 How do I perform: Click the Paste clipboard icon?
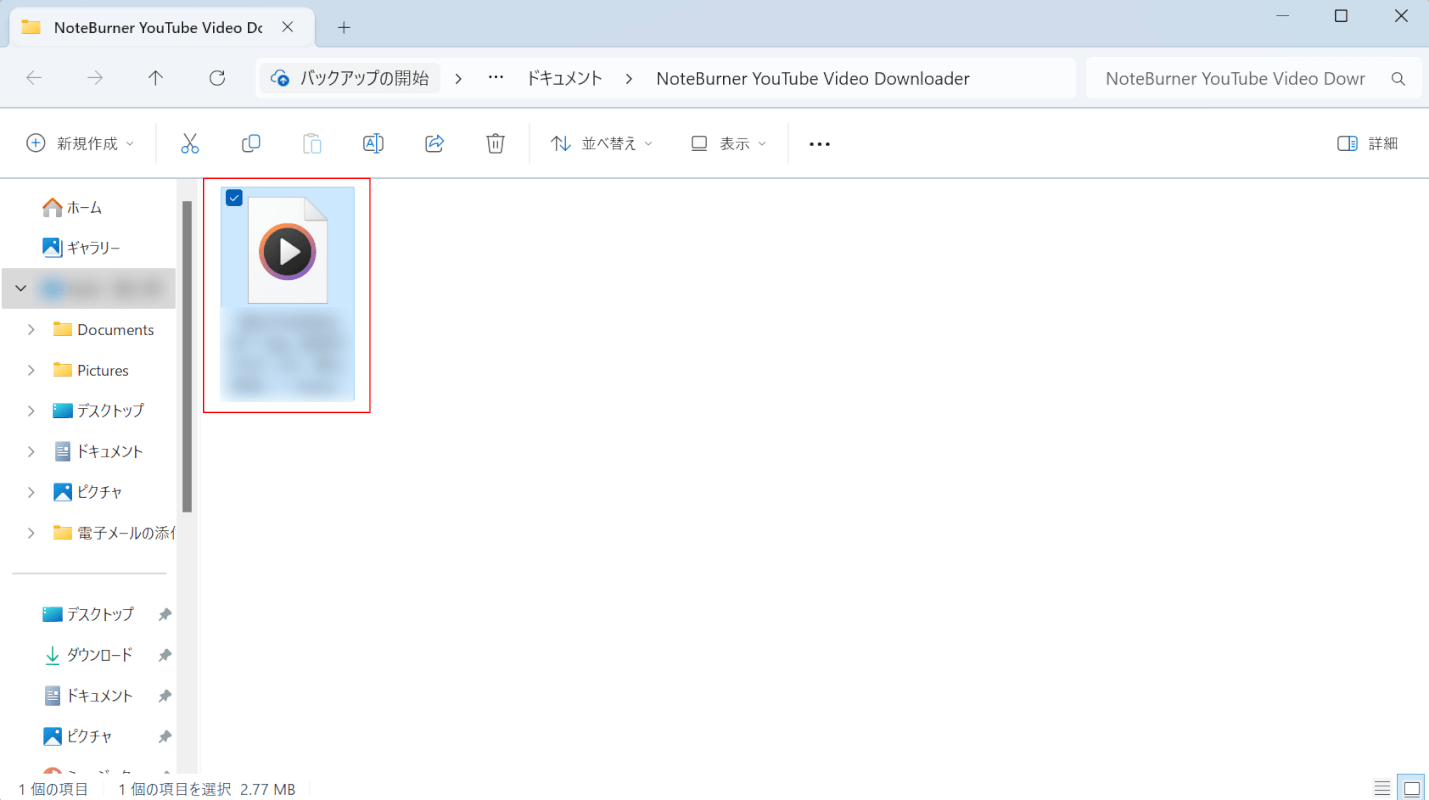(x=312, y=144)
